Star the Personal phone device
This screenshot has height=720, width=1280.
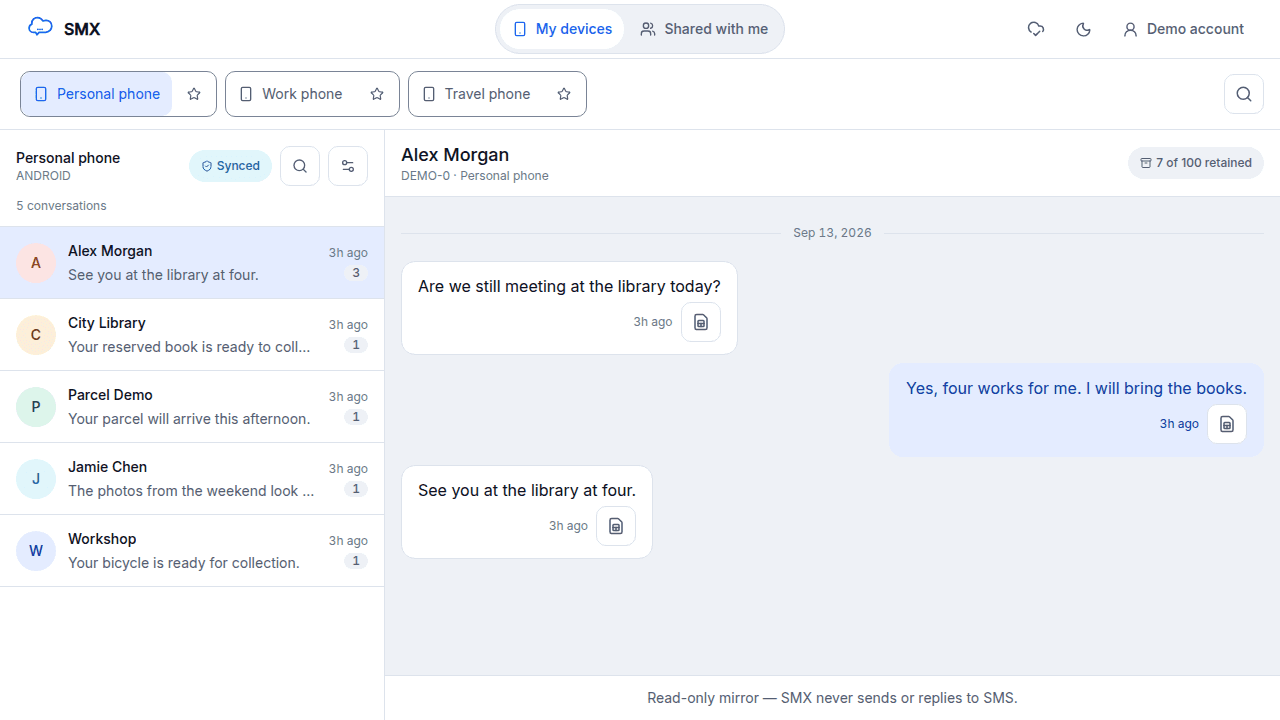click(194, 94)
